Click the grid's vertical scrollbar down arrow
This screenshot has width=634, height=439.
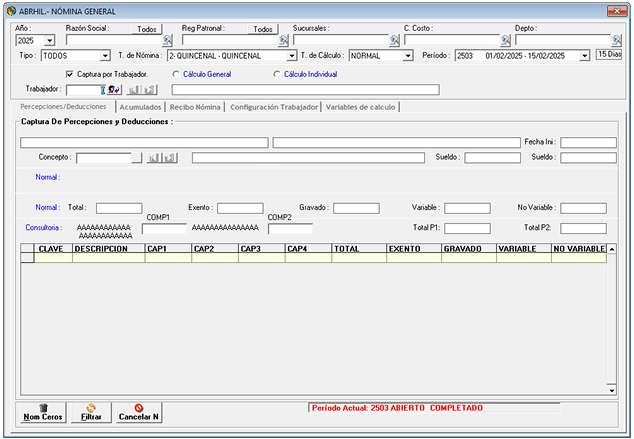click(x=611, y=389)
